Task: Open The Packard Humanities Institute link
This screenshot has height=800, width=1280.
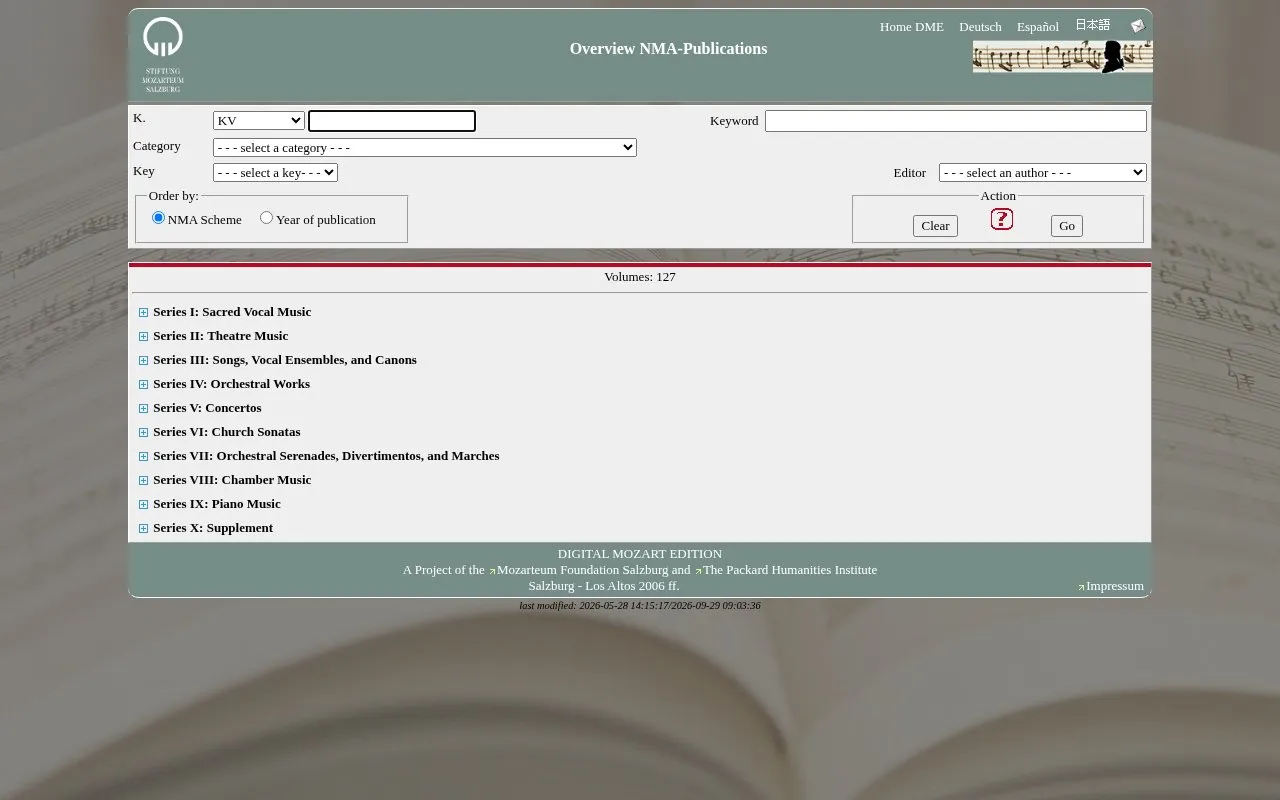Action: pyautogui.click(x=790, y=570)
